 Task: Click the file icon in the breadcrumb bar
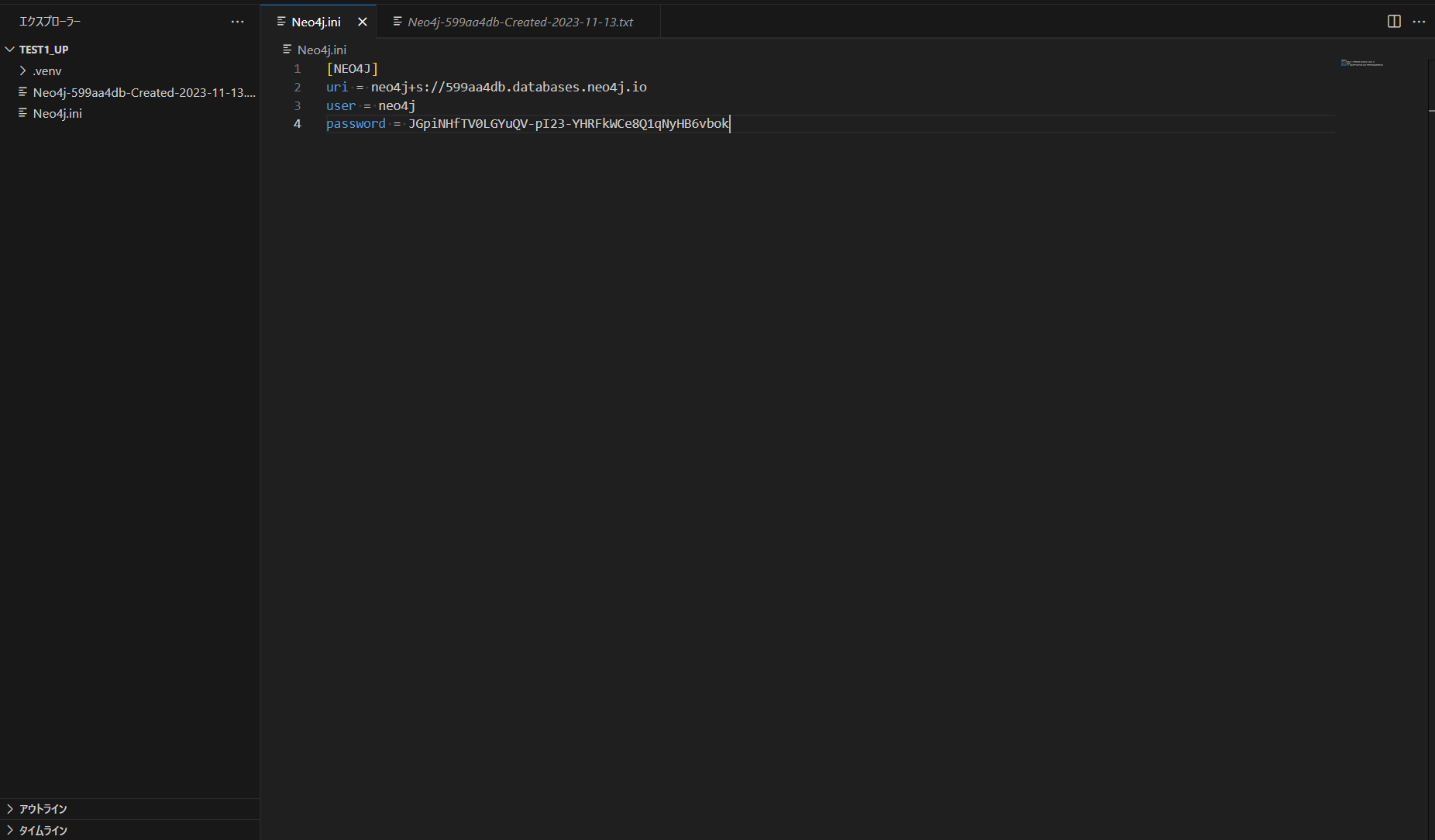pyautogui.click(x=287, y=49)
